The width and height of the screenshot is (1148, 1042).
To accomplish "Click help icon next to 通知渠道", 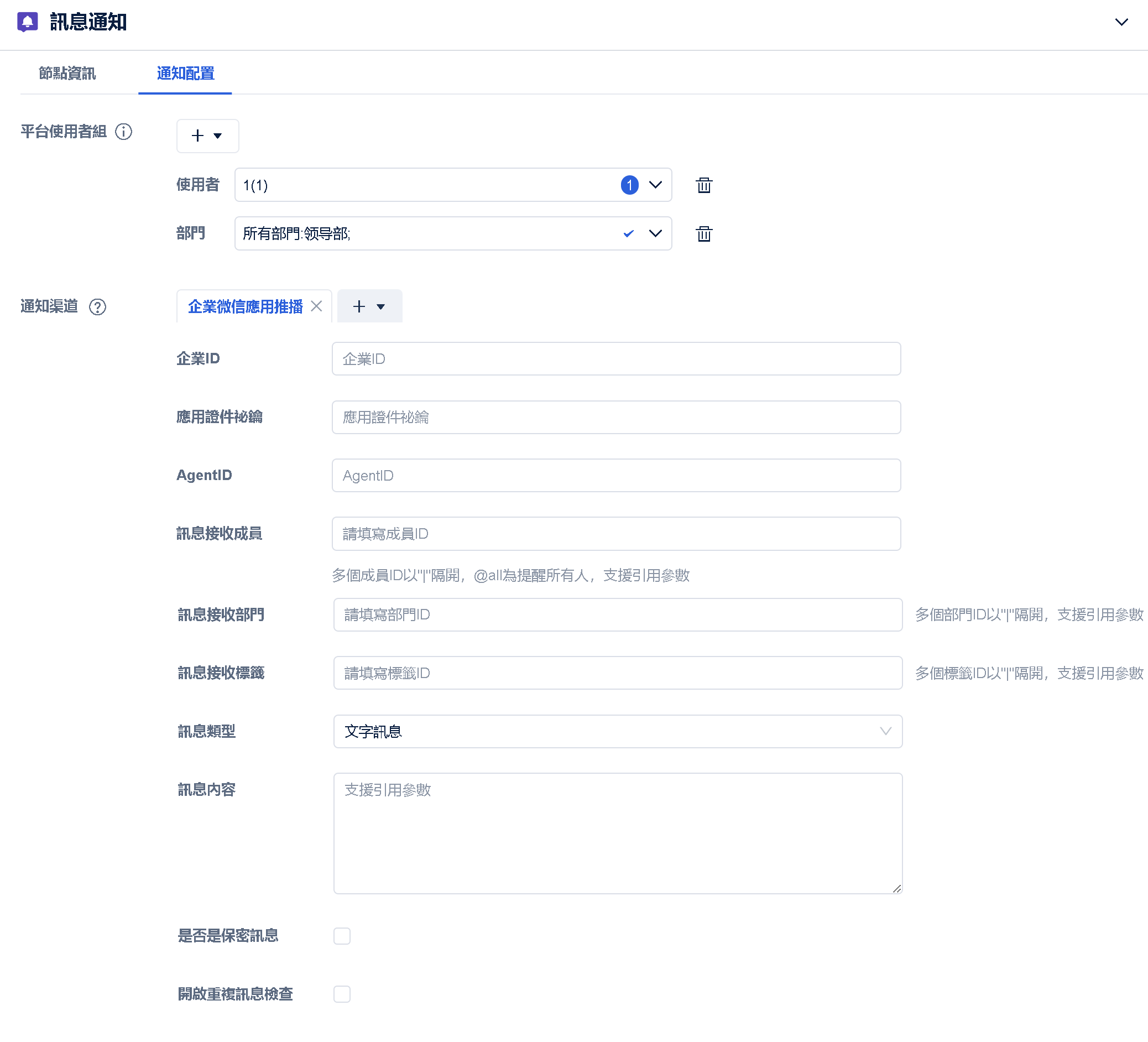I will [x=97, y=307].
